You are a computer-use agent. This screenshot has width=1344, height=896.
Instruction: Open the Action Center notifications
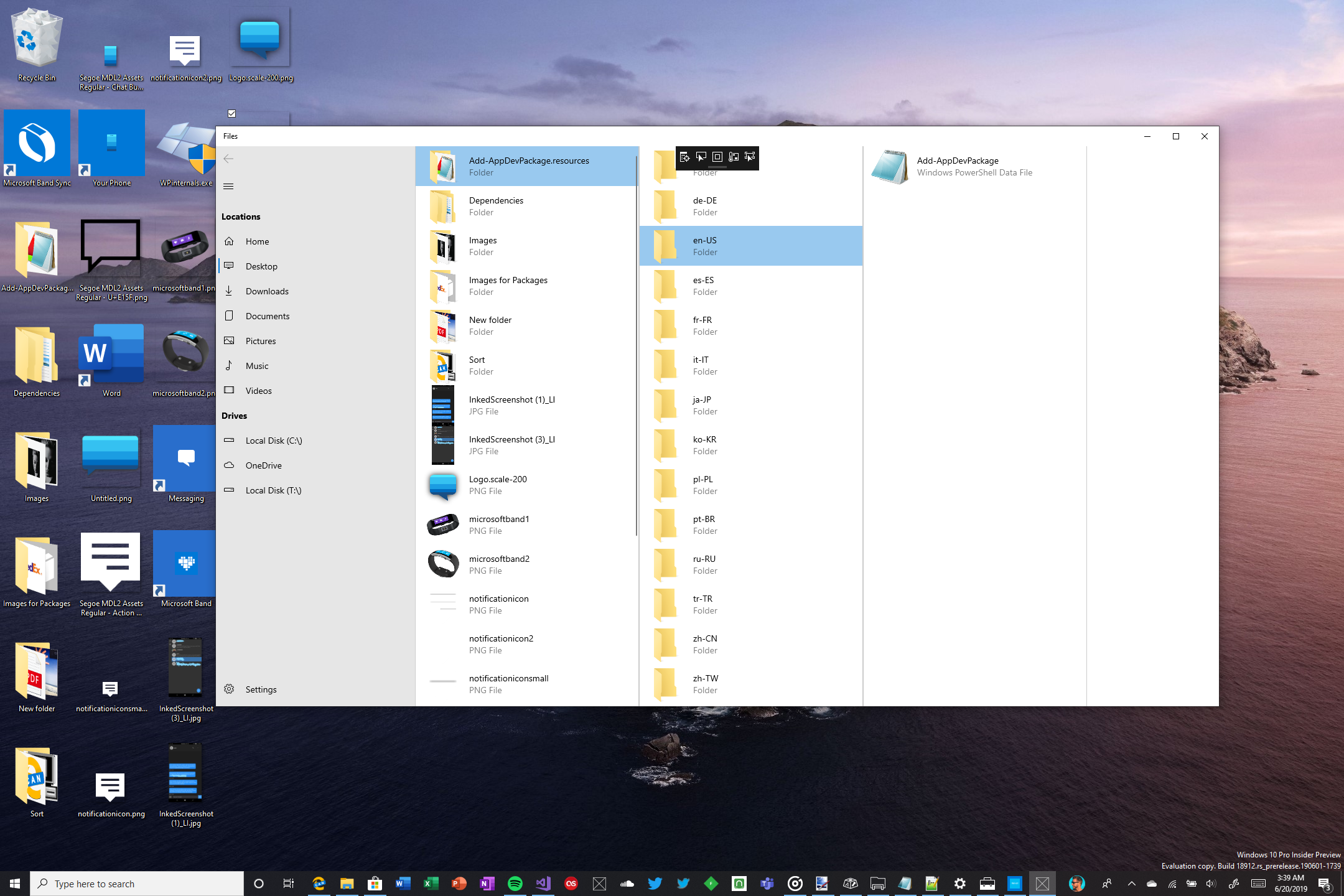(x=1325, y=884)
